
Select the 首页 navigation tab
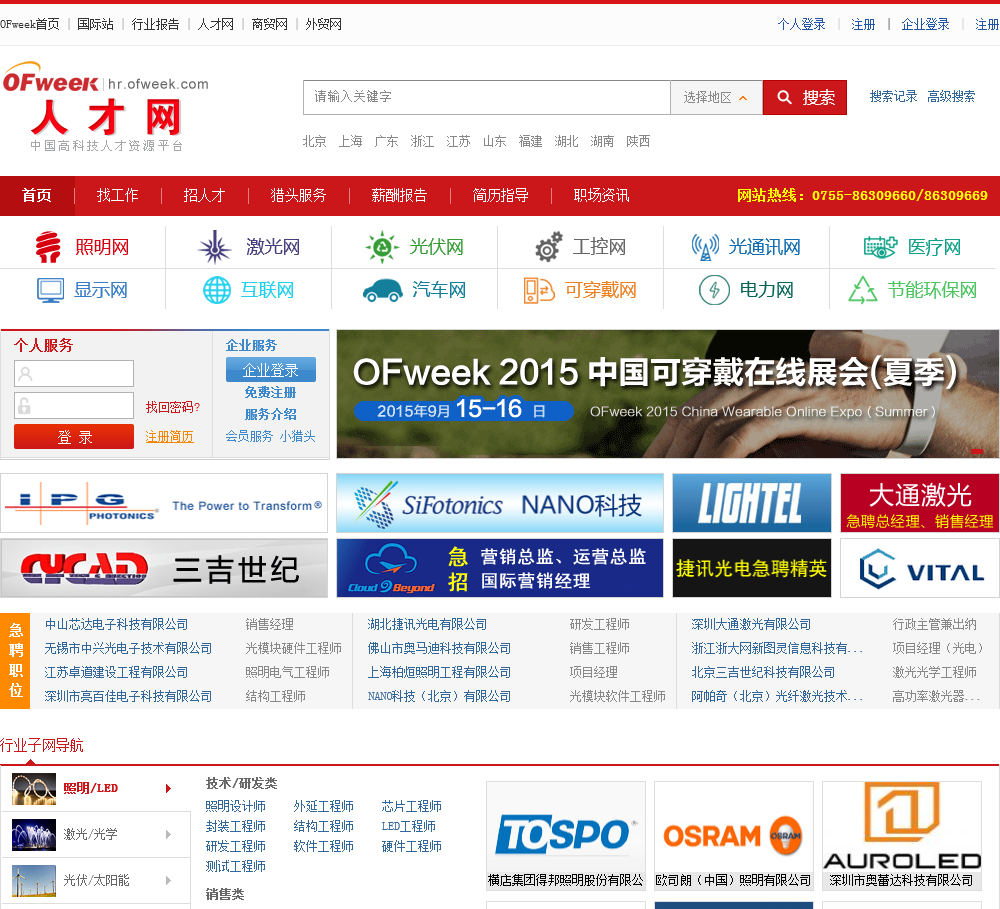(x=37, y=195)
